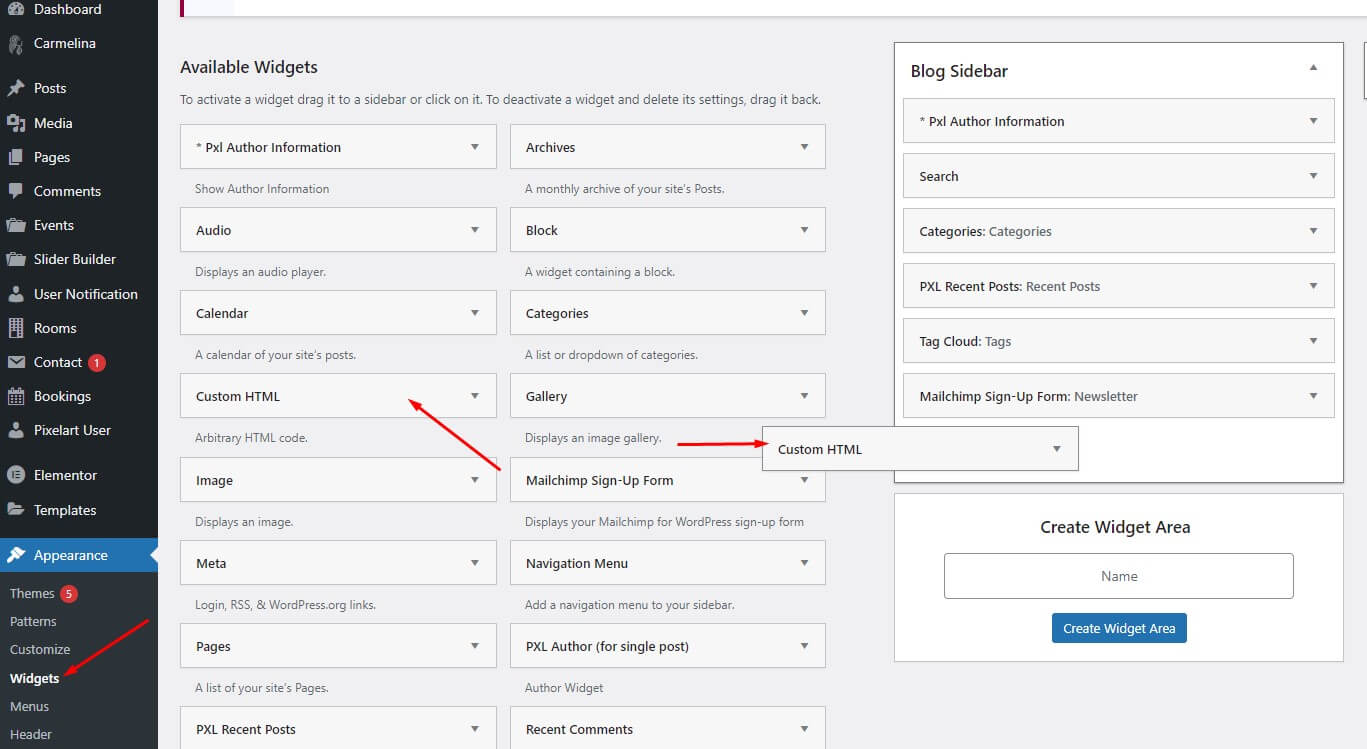Click the Pixelart User person icon
The width and height of the screenshot is (1367, 749).
pos(16,430)
